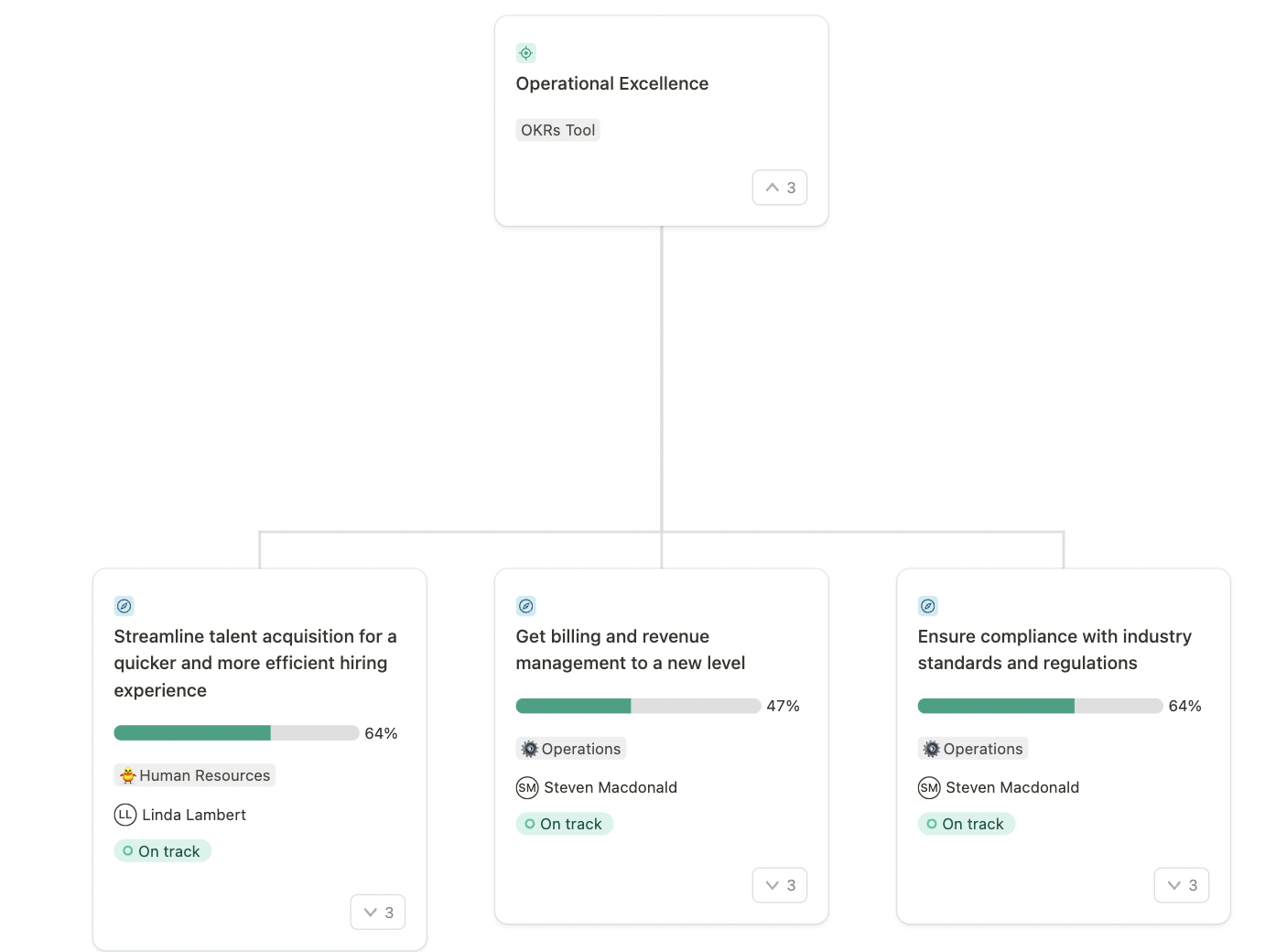Click the target icon on Operational Excellence card
The image size is (1265, 952).
tap(525, 53)
